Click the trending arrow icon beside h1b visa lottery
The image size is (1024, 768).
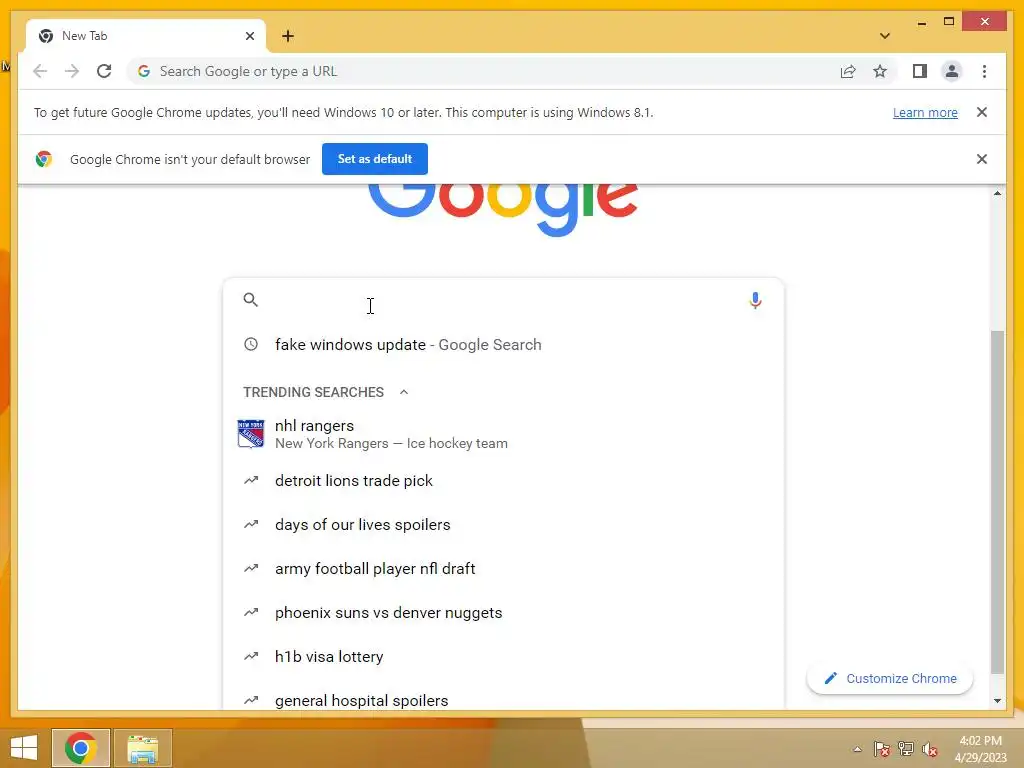[251, 656]
